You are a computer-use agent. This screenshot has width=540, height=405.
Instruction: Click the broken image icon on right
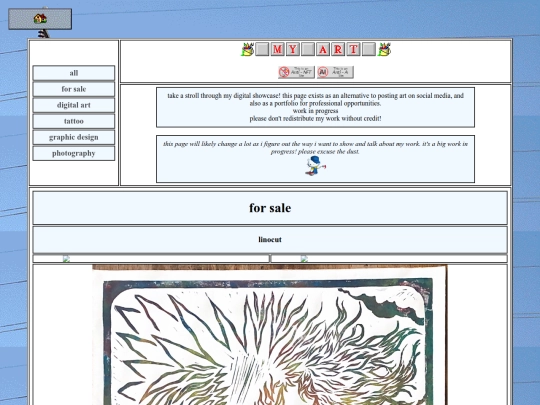[304, 259]
